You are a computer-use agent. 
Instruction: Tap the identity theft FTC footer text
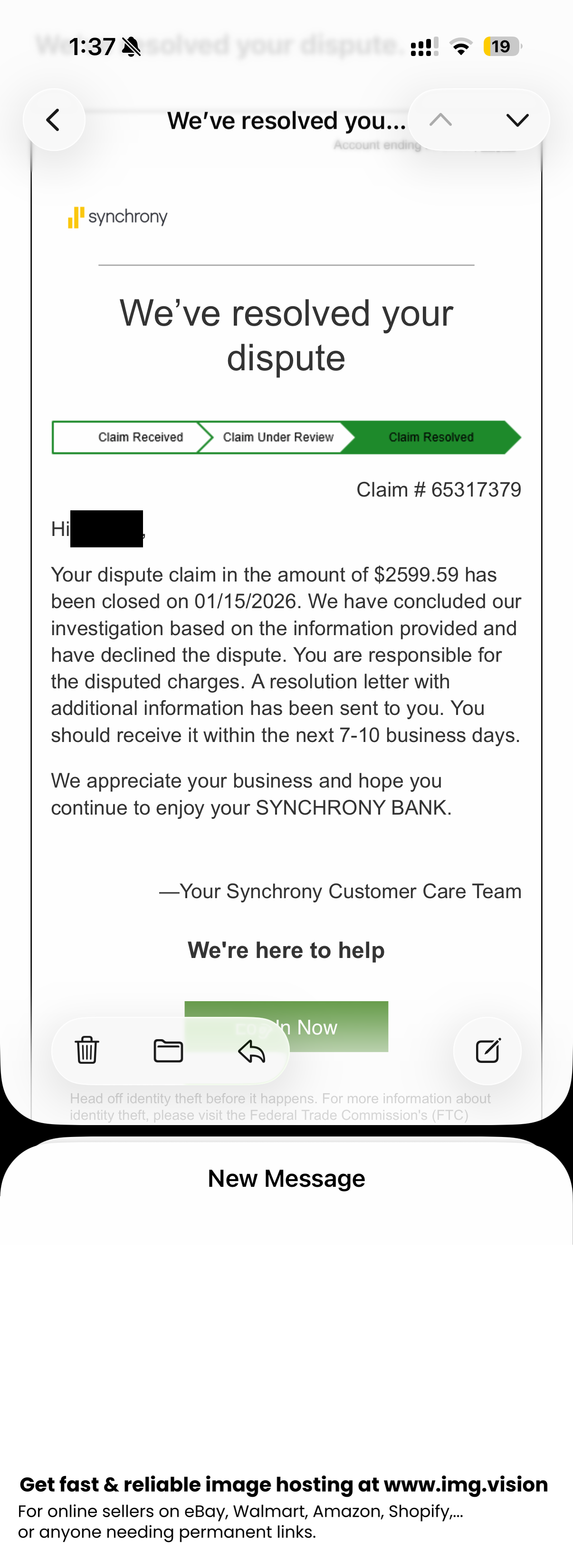pos(280,1107)
